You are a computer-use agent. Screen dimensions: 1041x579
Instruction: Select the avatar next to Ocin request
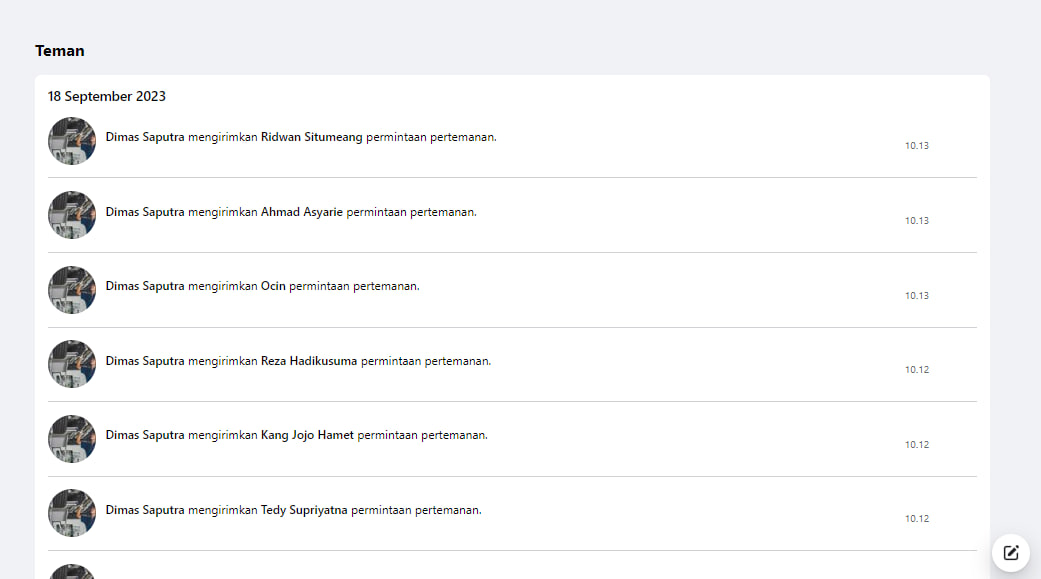tap(72, 290)
